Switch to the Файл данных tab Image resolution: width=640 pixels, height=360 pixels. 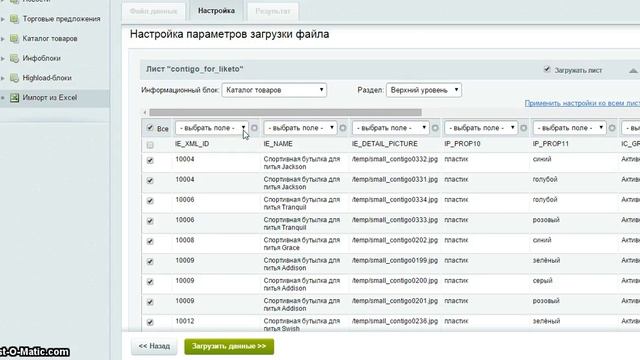(x=153, y=11)
